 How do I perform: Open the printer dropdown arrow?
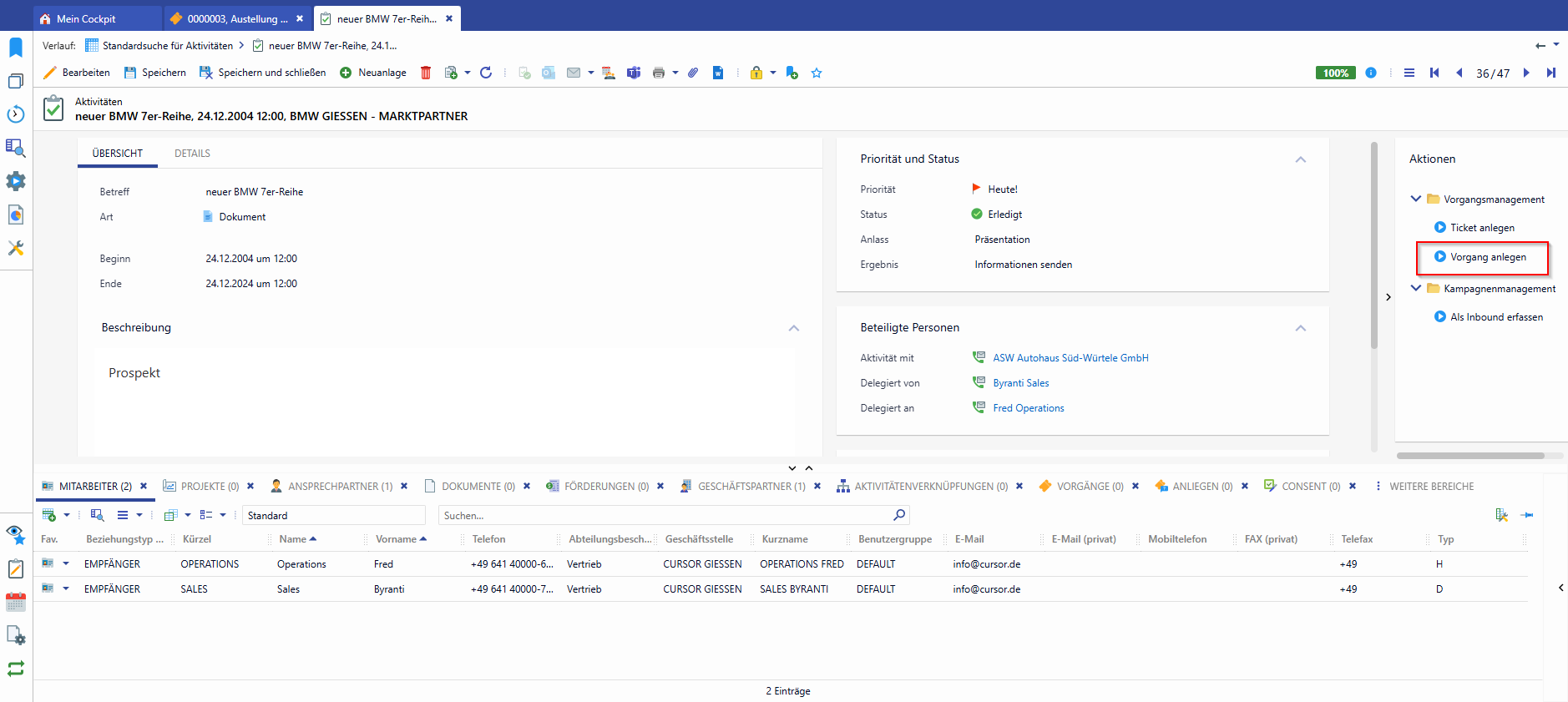point(675,73)
